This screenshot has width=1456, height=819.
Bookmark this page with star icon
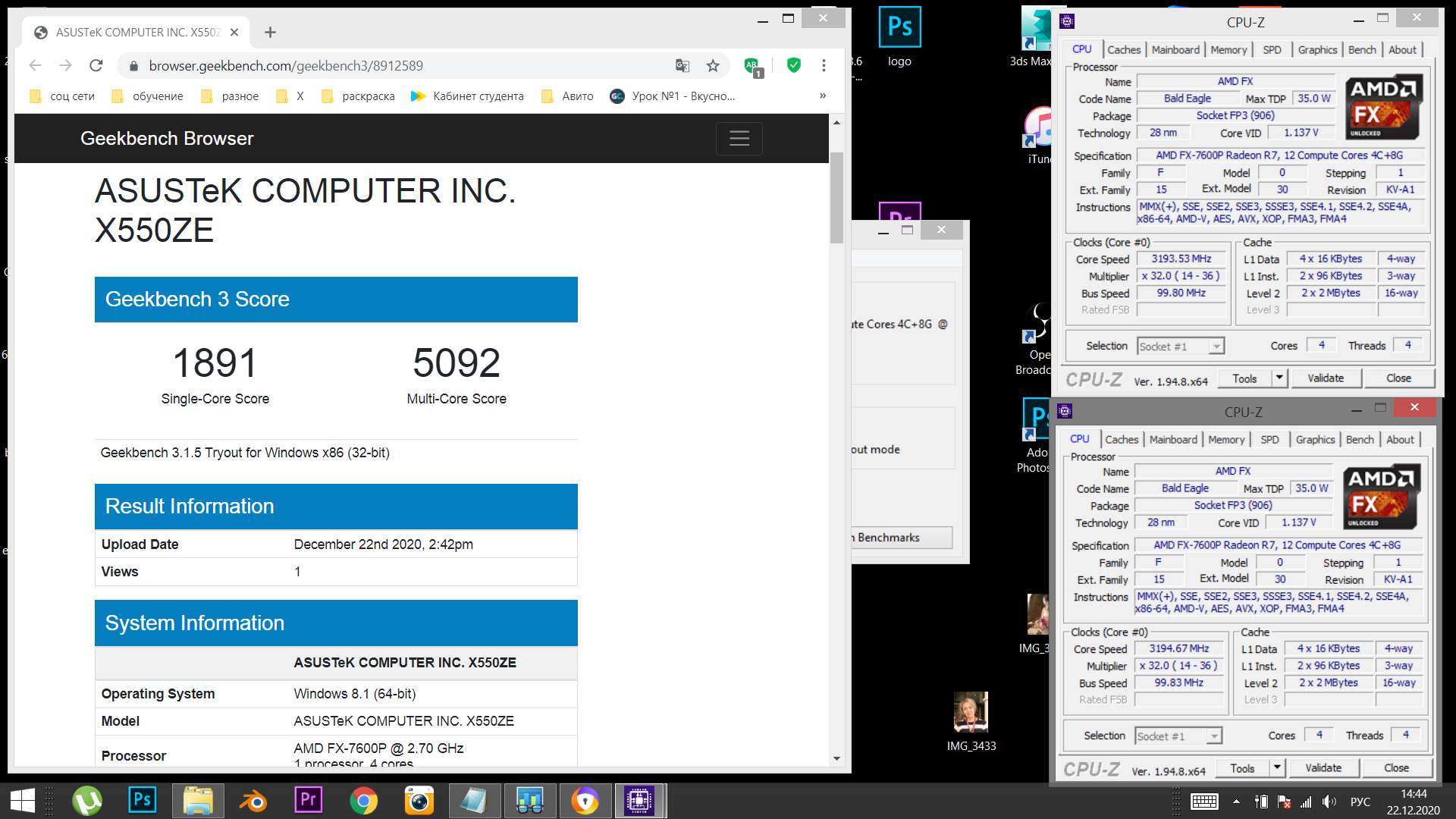point(713,66)
